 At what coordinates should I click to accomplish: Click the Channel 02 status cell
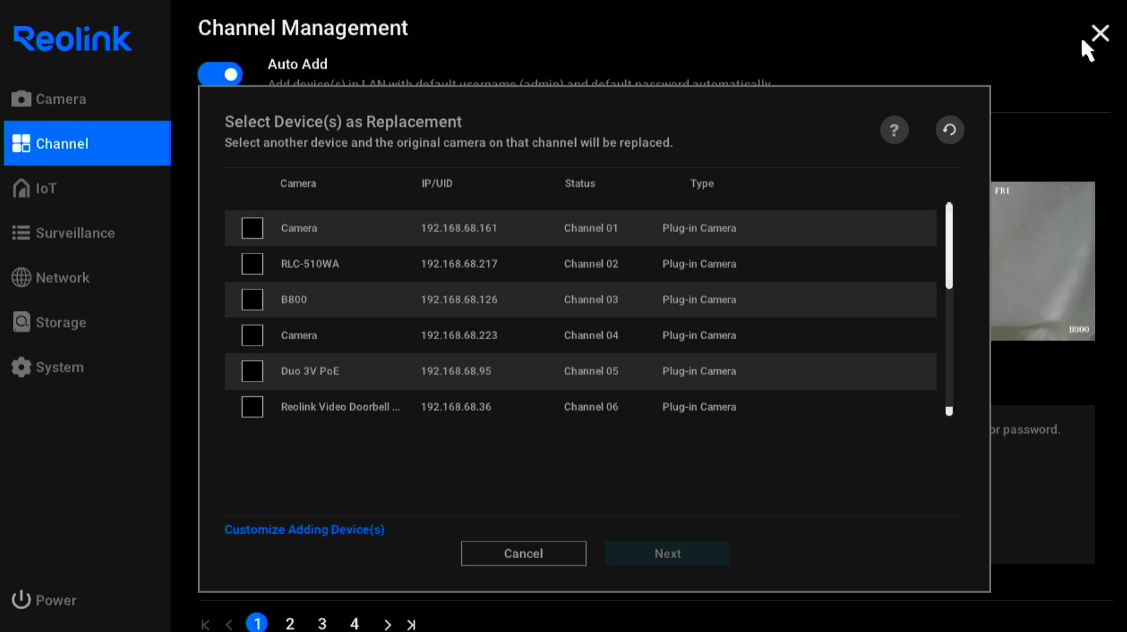pyautogui.click(x=591, y=264)
